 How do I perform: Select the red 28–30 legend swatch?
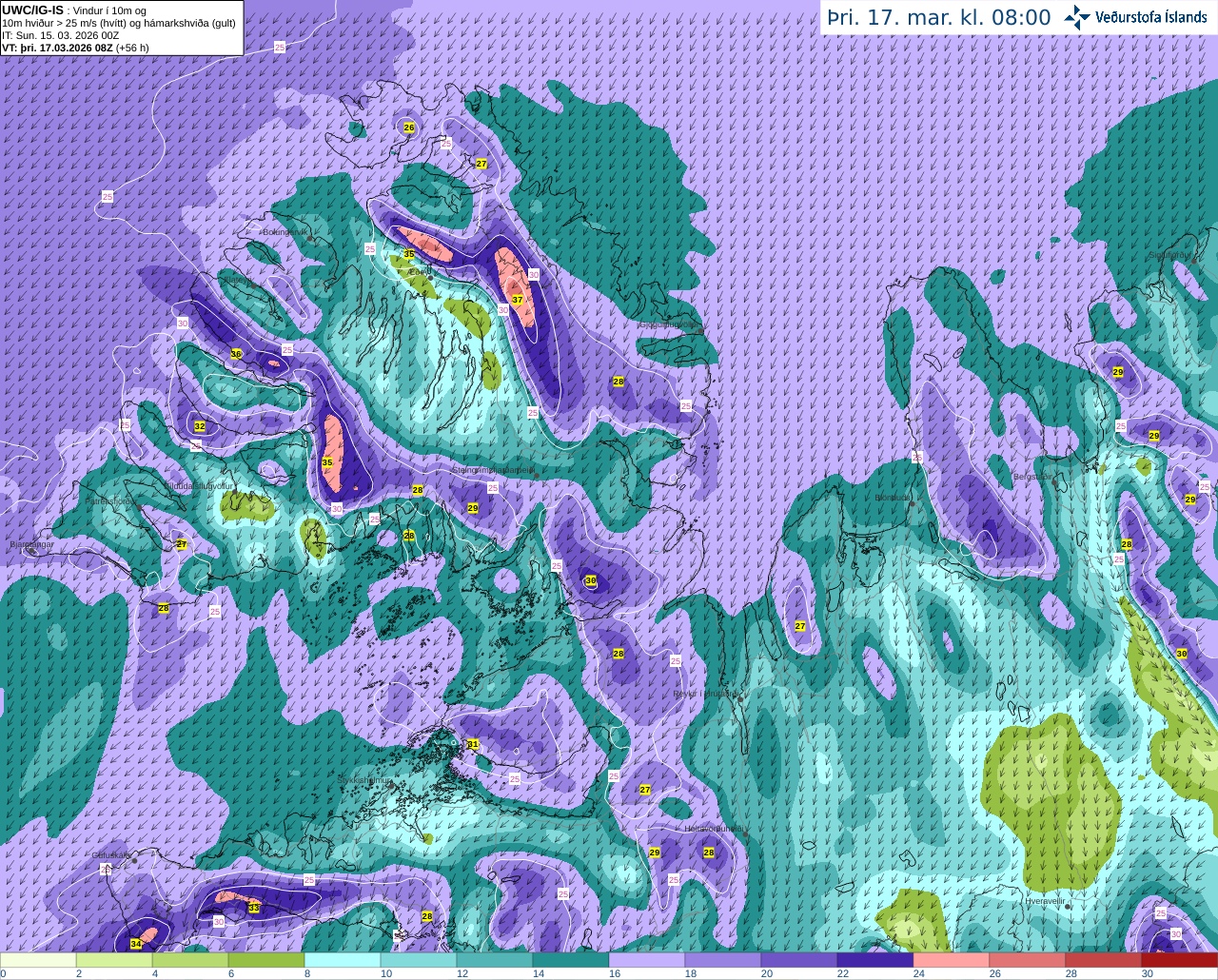click(1104, 960)
